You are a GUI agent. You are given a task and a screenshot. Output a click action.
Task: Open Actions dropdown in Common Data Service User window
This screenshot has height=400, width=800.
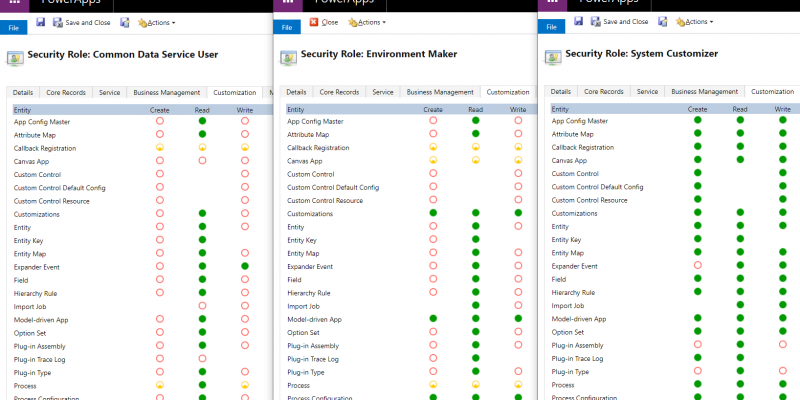tap(157, 23)
